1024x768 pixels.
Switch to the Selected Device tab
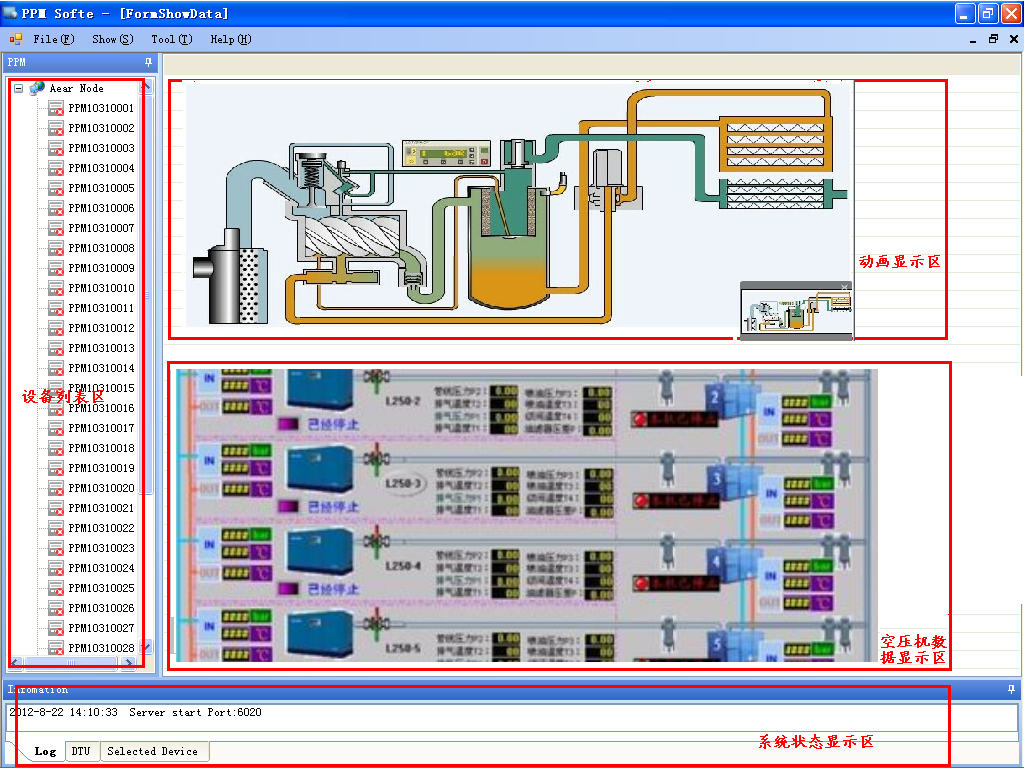click(x=152, y=751)
